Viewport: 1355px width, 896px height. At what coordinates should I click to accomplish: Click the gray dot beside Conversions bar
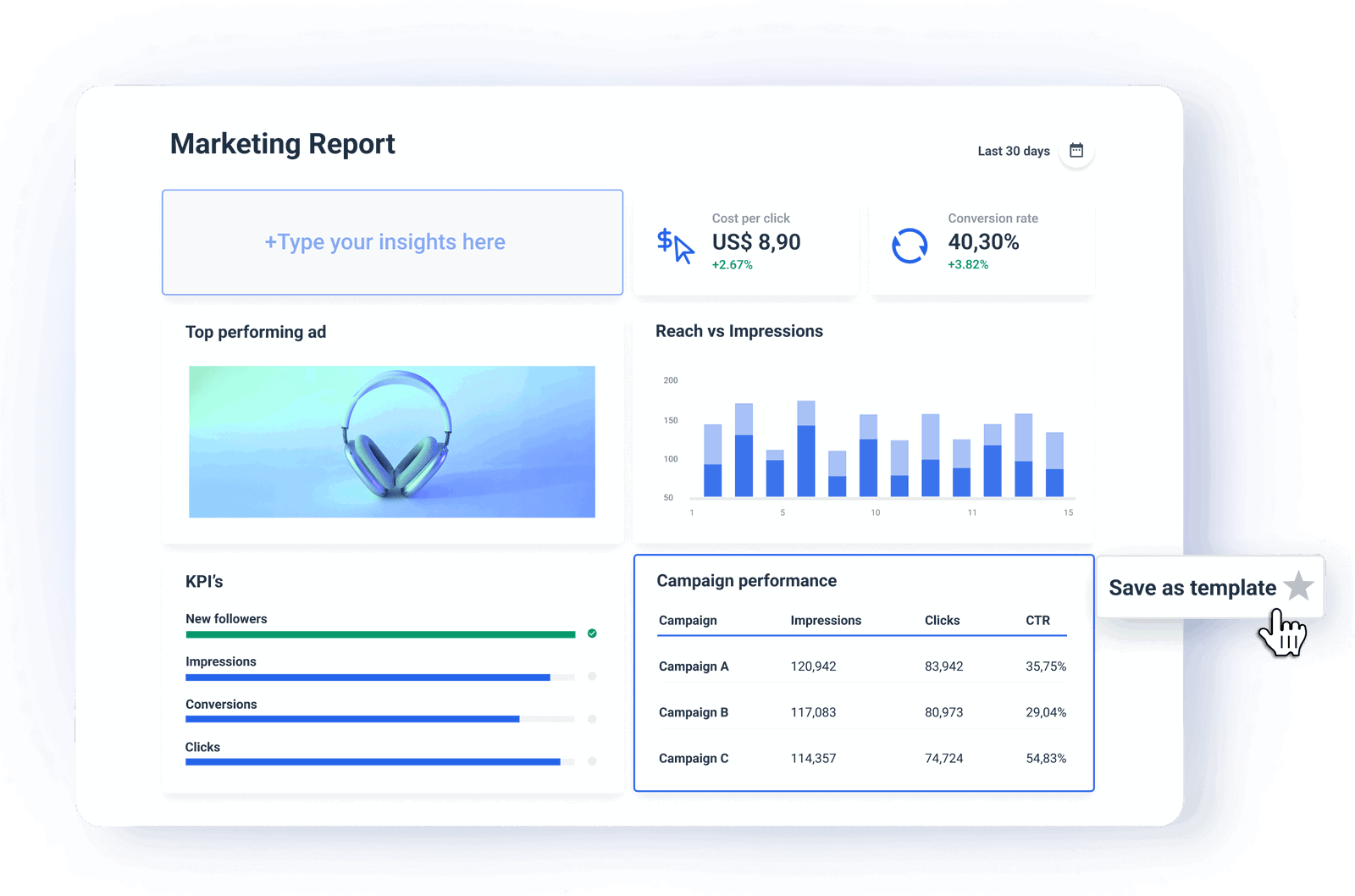pos(592,719)
